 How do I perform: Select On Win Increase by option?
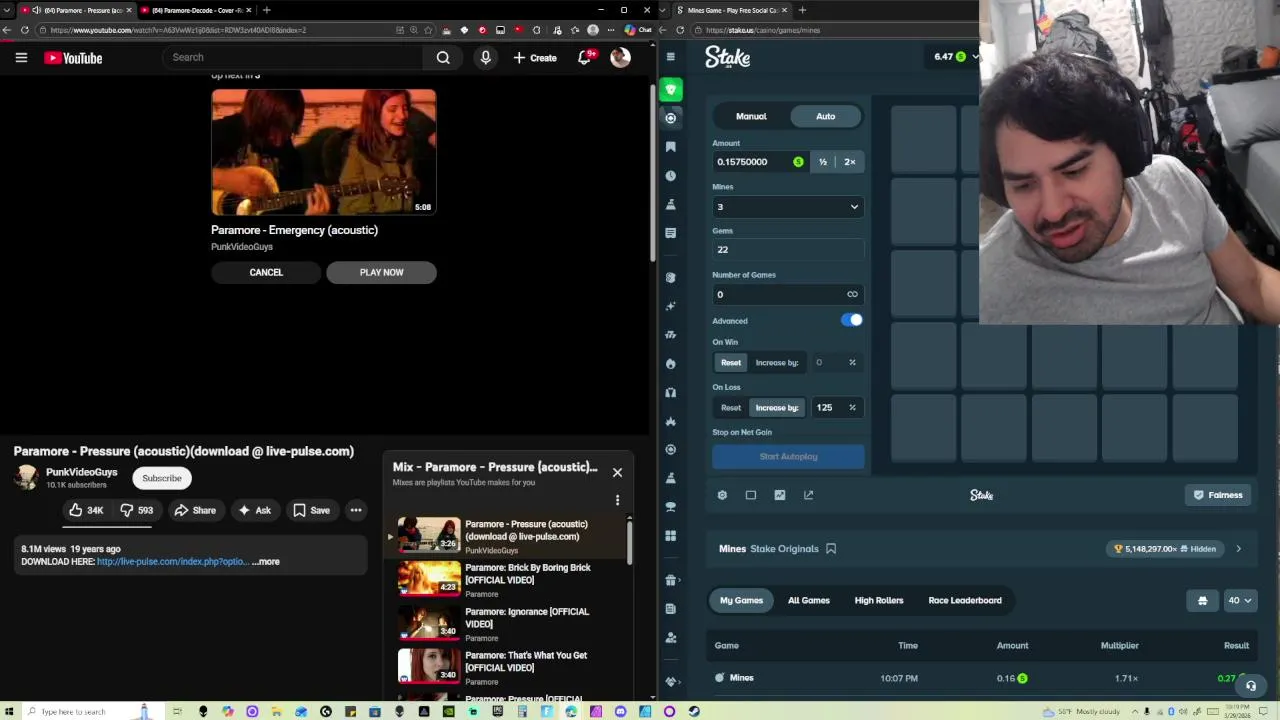[777, 362]
